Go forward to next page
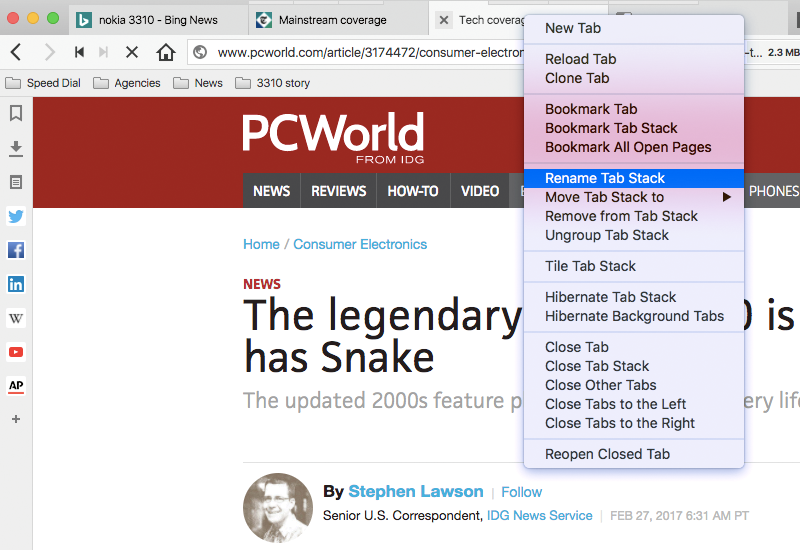800x550 pixels. point(49,52)
